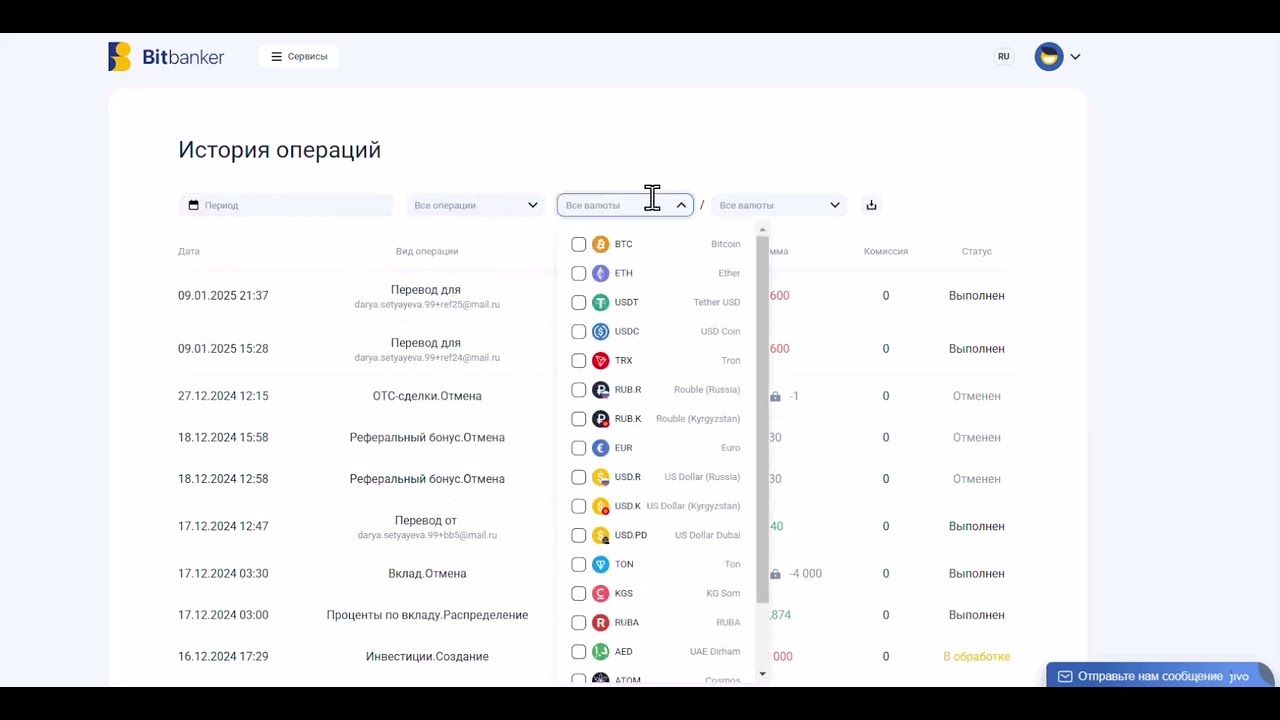Click the USD.K dollar icon

(x=600, y=506)
